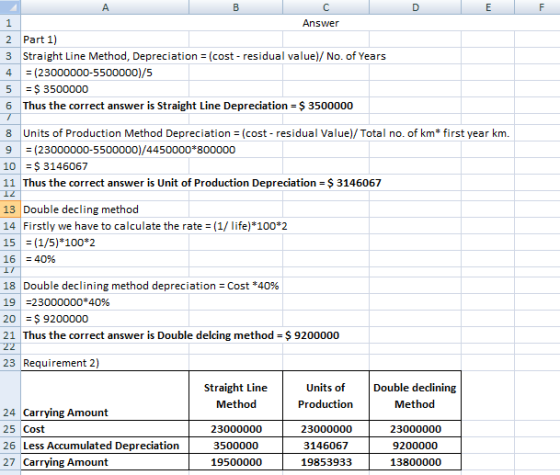
Task: Click carrying amount 13800000
Action: (x=416, y=462)
